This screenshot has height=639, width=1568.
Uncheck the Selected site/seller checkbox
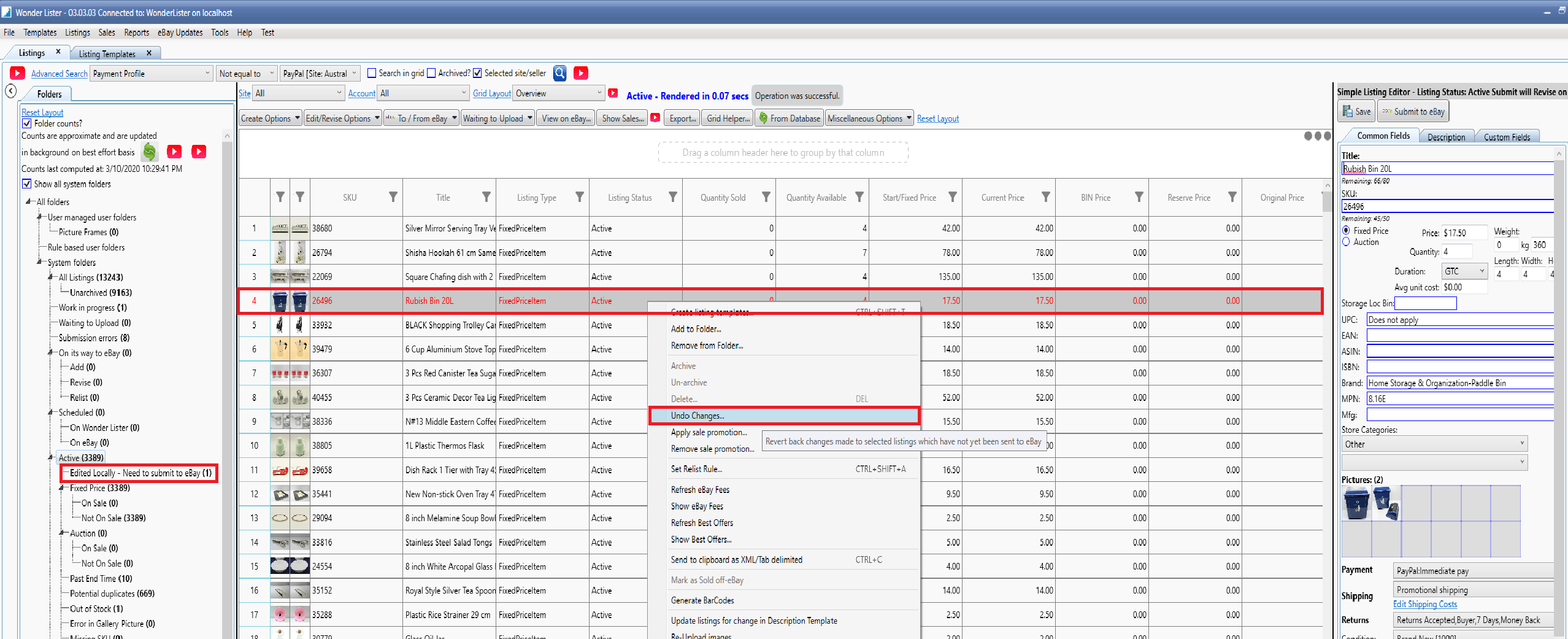coord(477,73)
